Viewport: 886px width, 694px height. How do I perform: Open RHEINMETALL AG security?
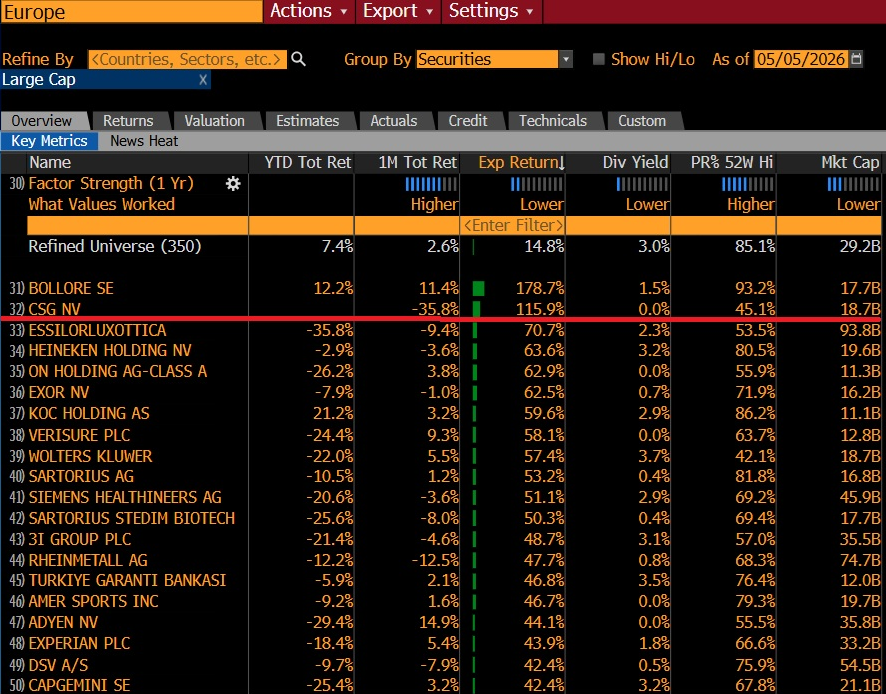point(441,560)
